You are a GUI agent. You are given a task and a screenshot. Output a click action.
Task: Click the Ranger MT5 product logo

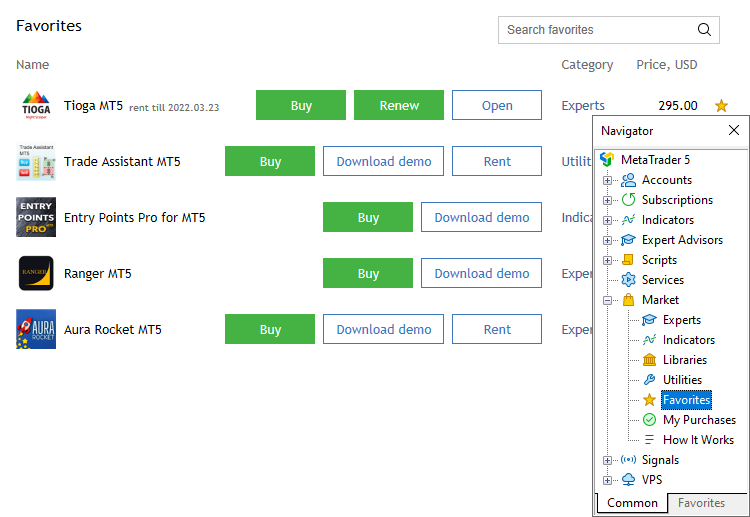[x=36, y=273]
